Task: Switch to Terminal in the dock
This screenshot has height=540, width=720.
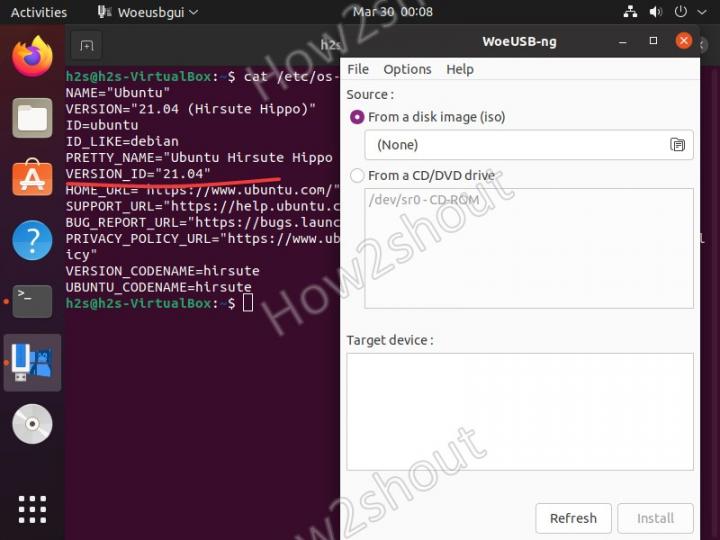Action: click(x=32, y=301)
